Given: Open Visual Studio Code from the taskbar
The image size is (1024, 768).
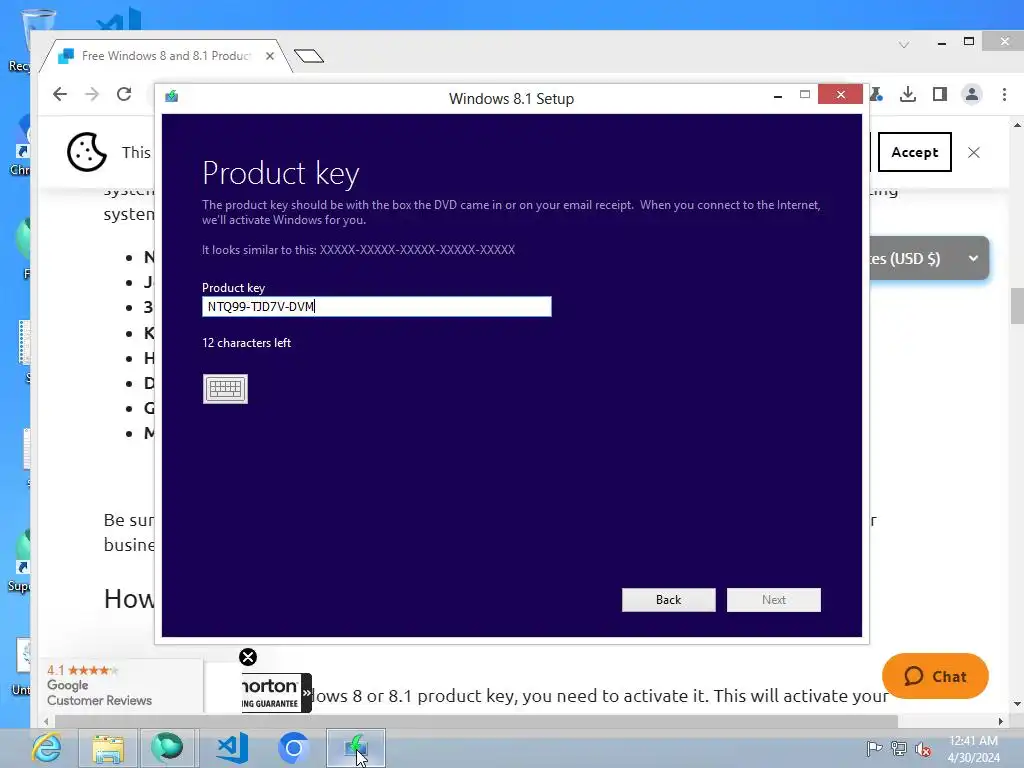Looking at the screenshot, I should coord(232,748).
